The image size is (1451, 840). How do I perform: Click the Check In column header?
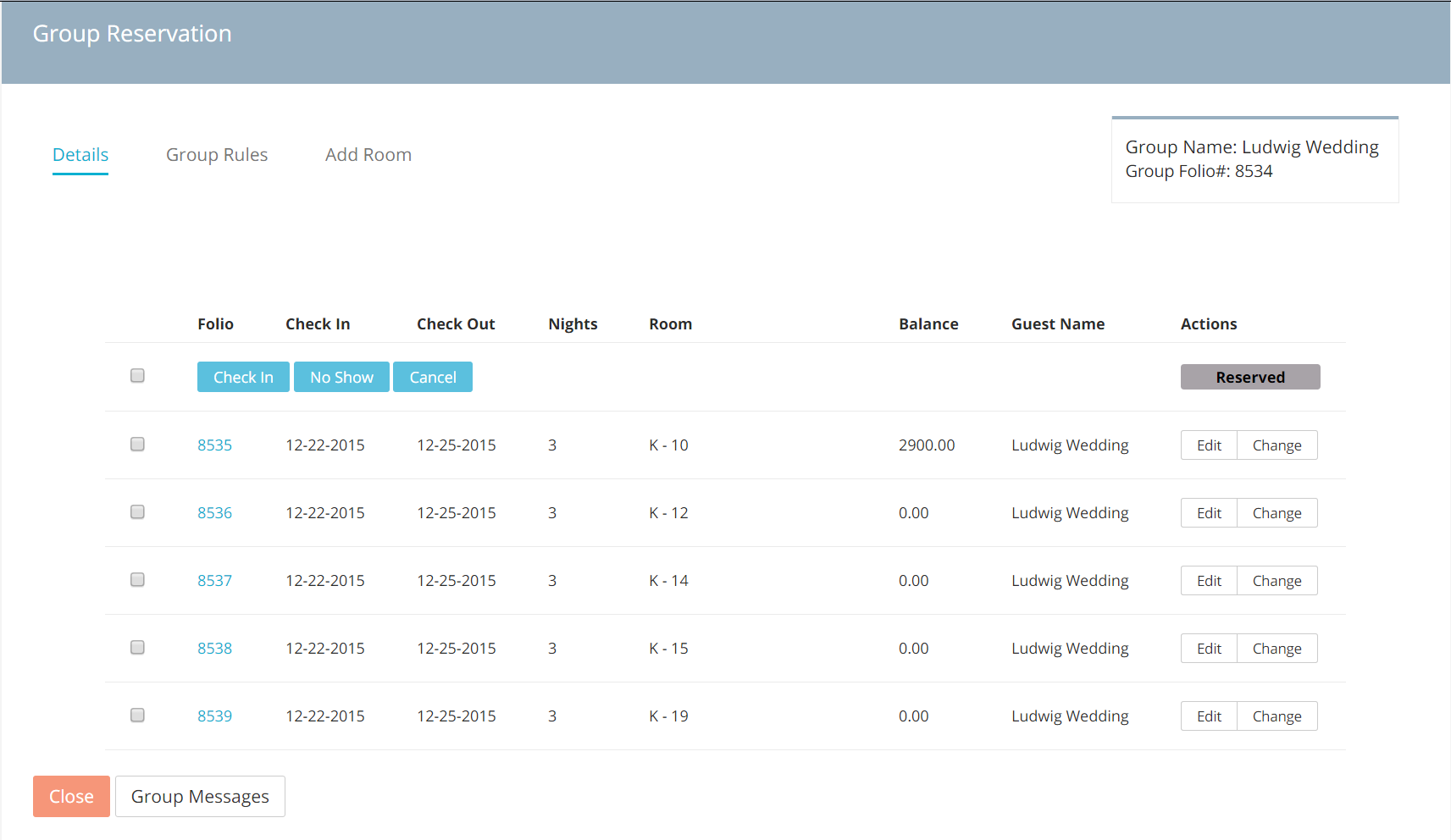point(318,324)
